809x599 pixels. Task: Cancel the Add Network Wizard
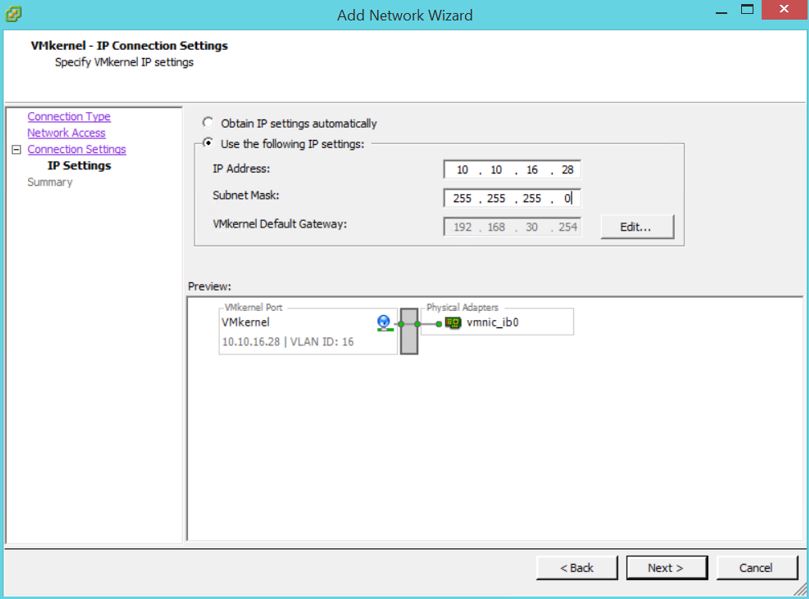[757, 568]
